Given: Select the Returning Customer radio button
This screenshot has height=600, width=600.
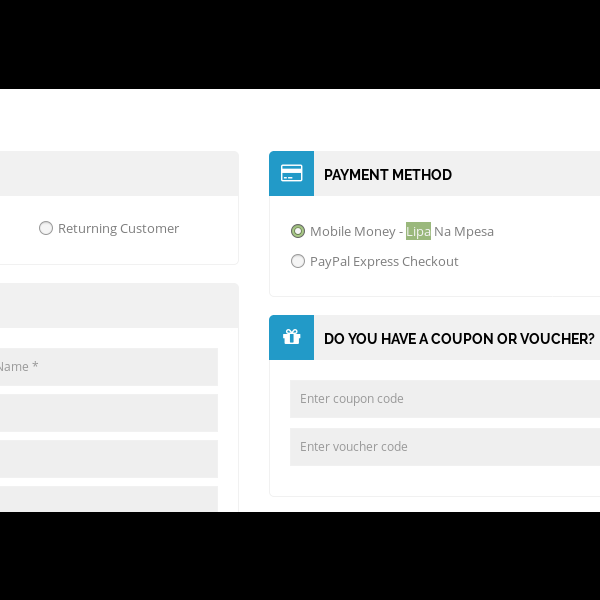Looking at the screenshot, I should (46, 228).
